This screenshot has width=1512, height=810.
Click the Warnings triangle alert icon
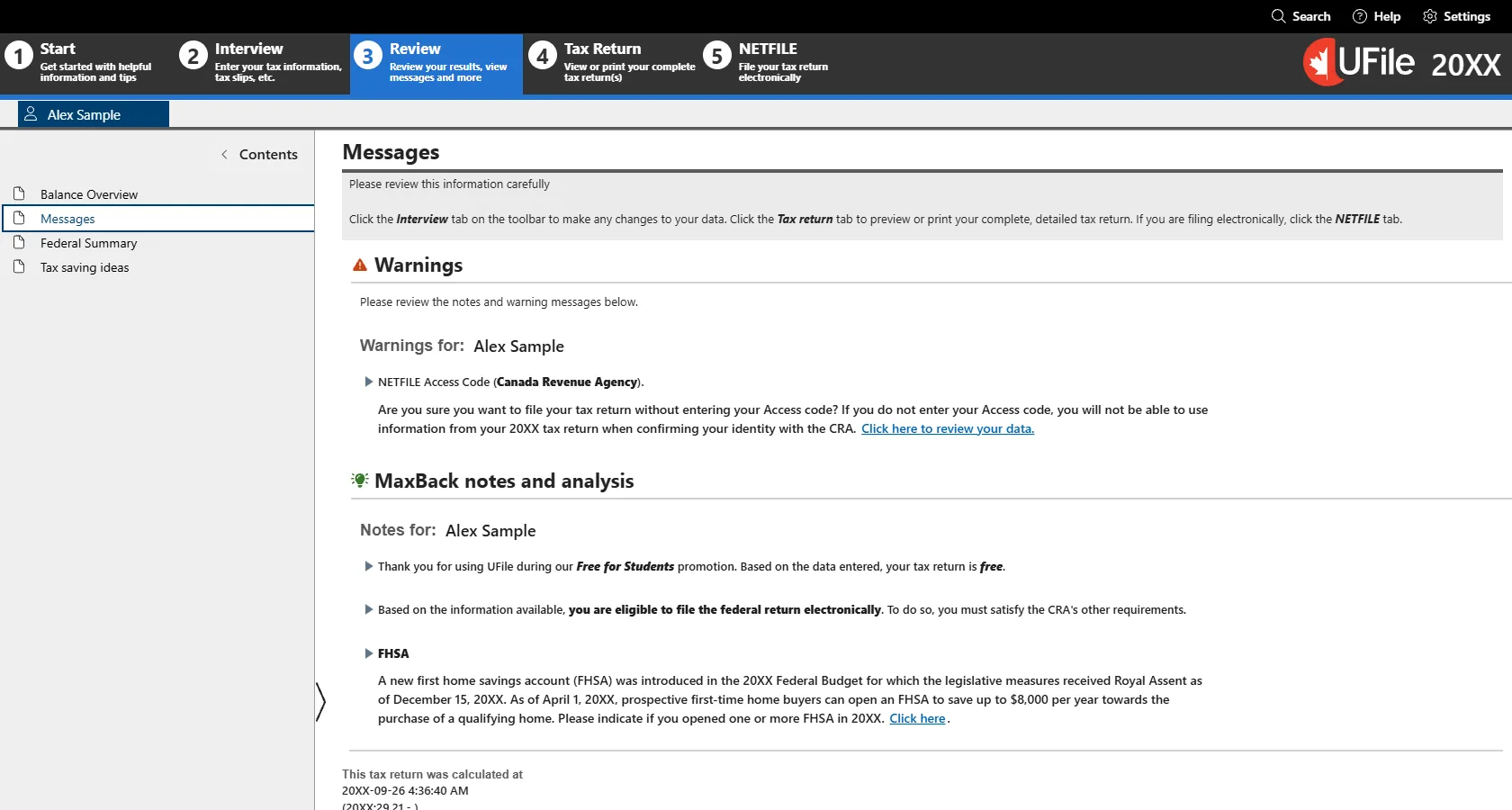(360, 265)
